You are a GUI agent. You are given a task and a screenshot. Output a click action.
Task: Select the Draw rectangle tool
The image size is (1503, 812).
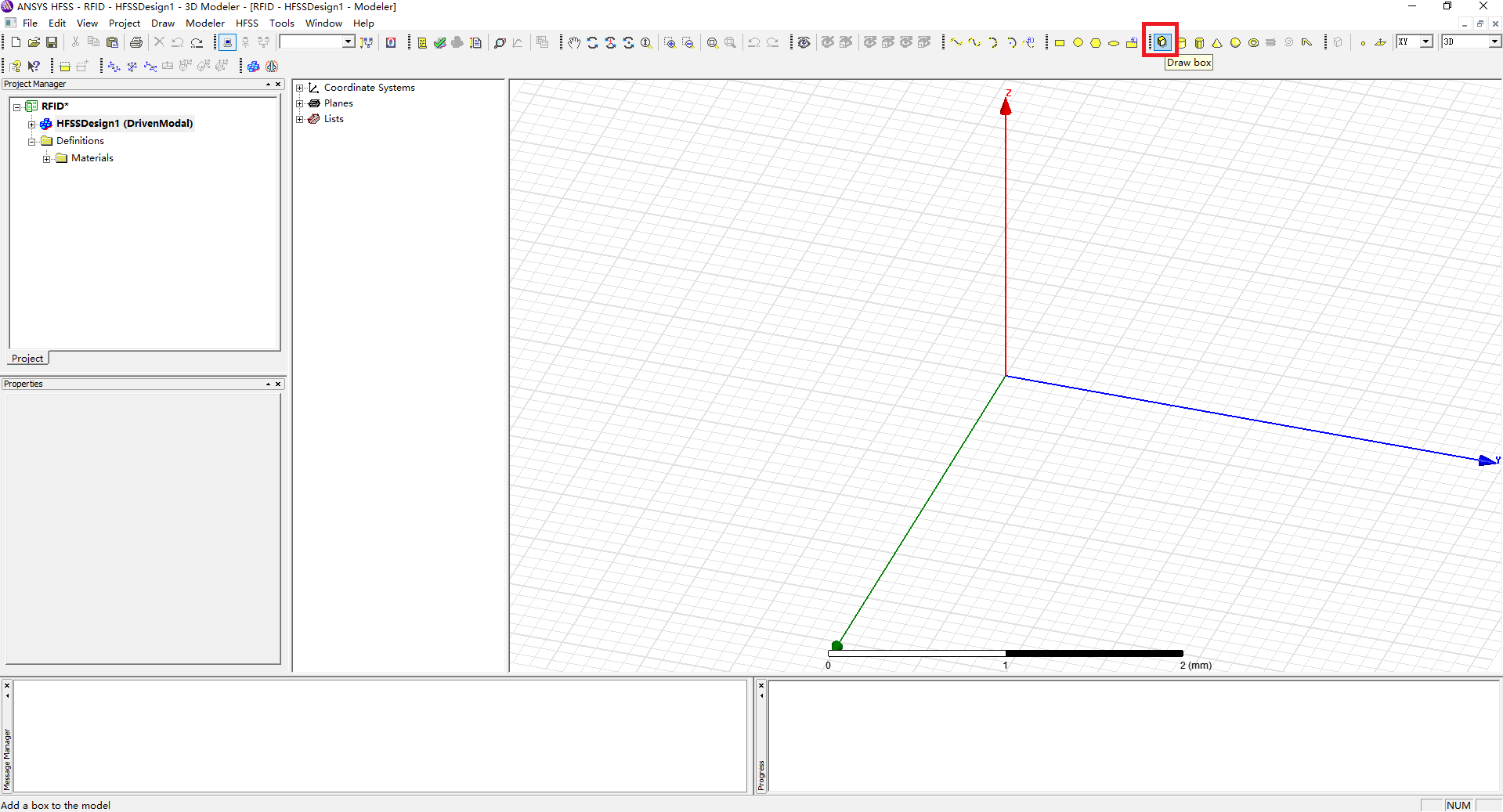click(1060, 43)
